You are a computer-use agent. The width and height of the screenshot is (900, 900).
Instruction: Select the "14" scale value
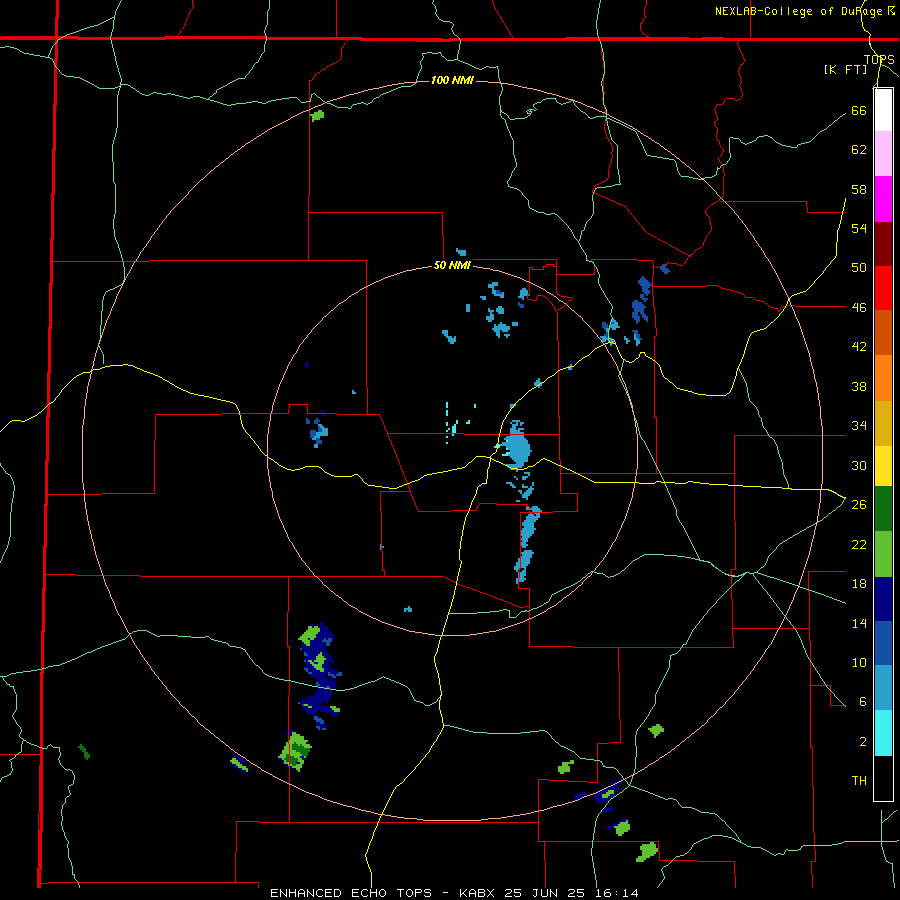point(859,623)
